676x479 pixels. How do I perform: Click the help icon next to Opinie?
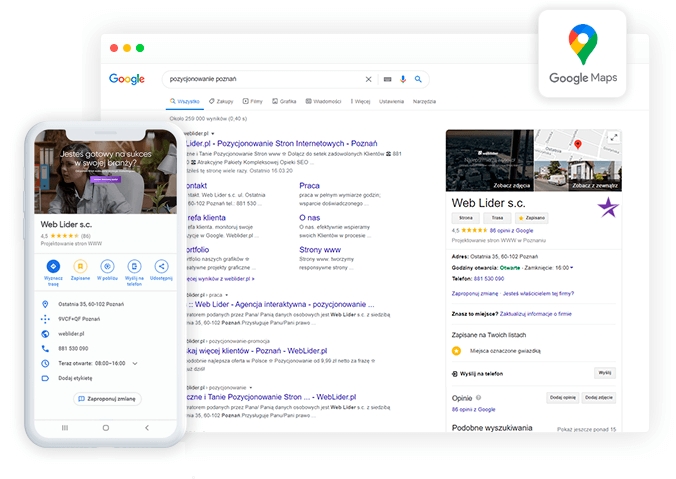coord(479,398)
